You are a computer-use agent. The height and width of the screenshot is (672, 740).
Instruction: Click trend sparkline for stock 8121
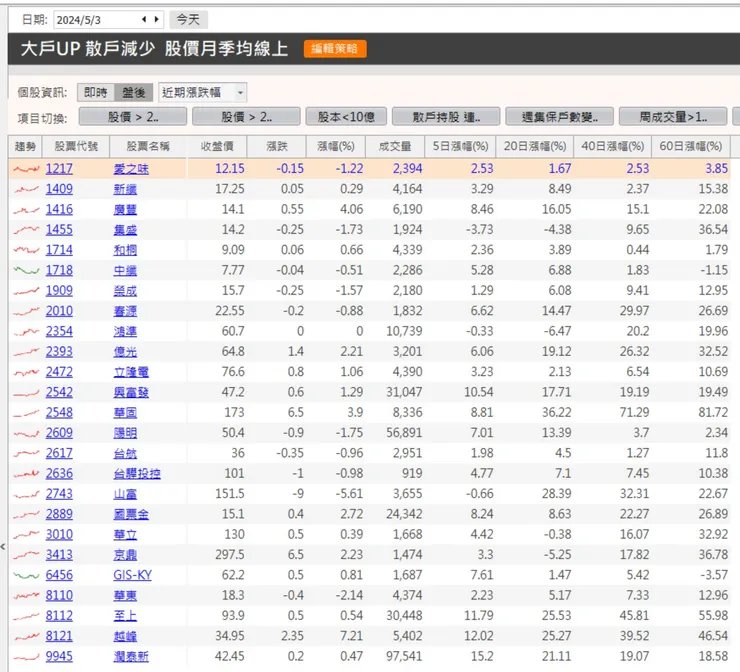tap(26, 637)
